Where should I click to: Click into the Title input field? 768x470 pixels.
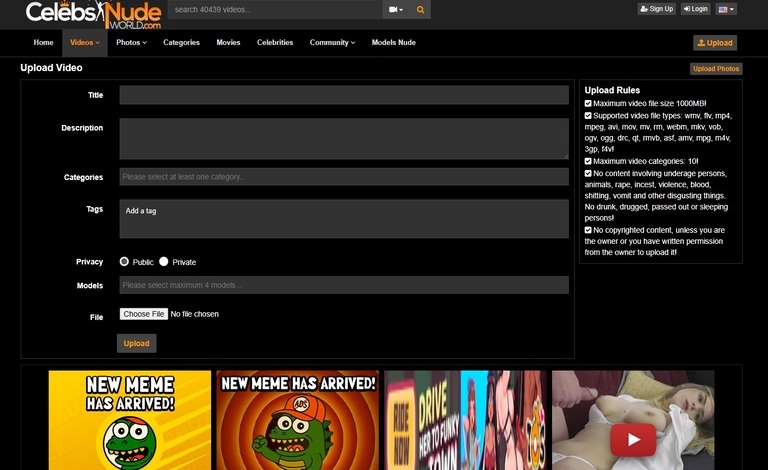(x=343, y=95)
